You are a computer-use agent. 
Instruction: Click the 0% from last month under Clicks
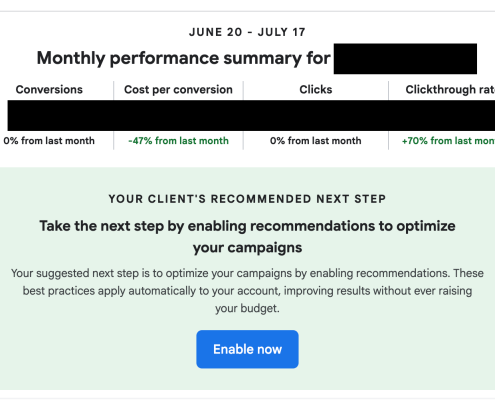click(316, 141)
